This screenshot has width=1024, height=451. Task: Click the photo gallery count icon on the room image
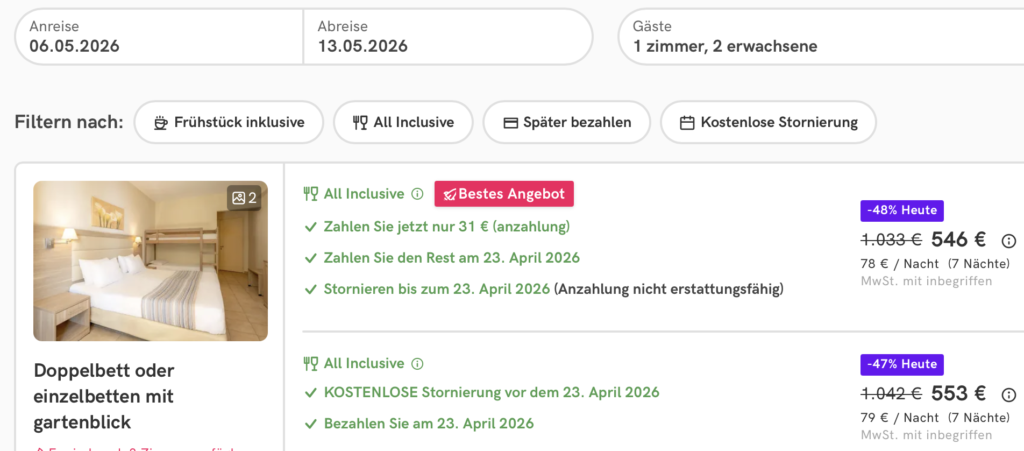click(x=245, y=198)
